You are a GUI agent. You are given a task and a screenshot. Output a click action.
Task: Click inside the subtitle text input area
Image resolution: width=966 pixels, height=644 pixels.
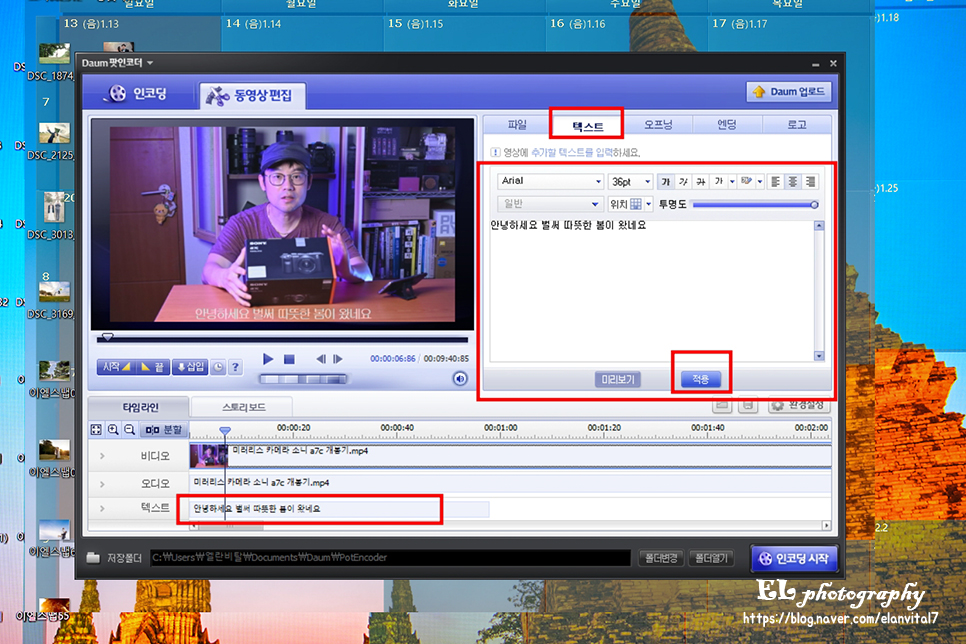point(652,290)
